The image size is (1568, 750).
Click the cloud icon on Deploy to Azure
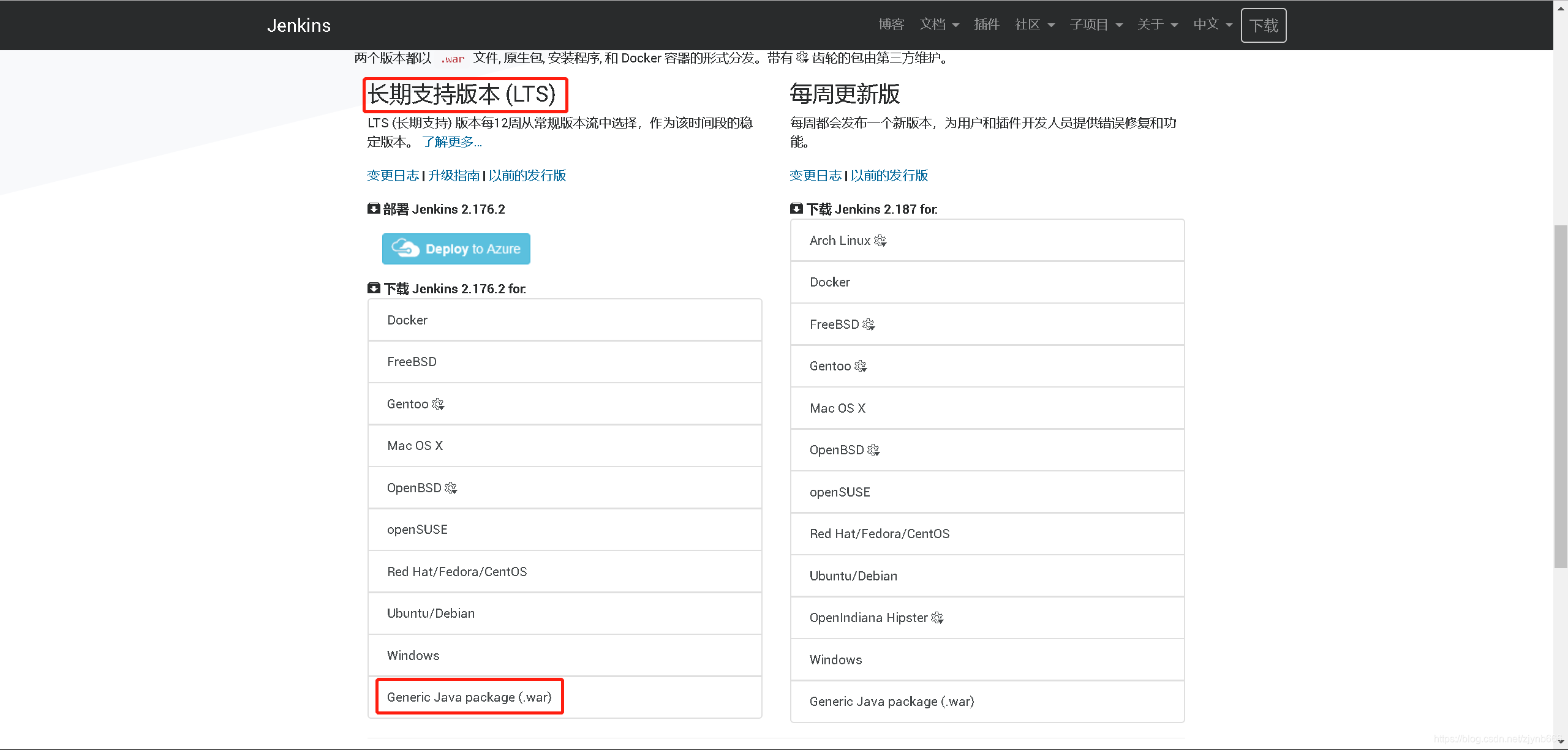405,248
